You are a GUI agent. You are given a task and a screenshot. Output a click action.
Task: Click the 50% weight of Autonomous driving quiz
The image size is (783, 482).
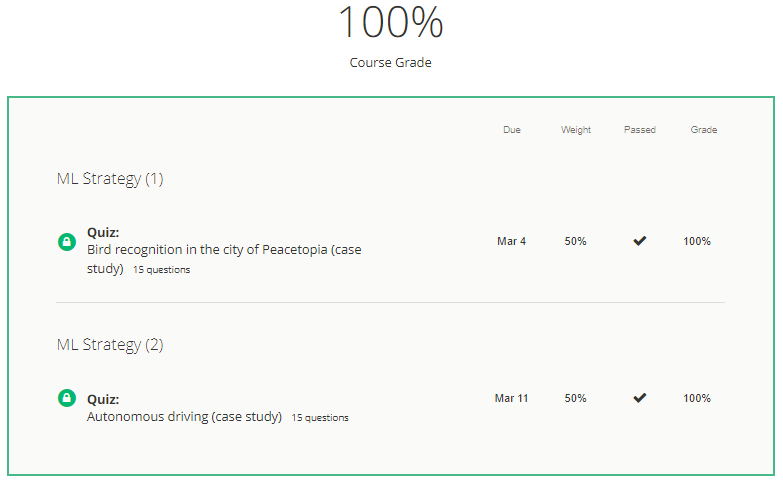(x=576, y=398)
